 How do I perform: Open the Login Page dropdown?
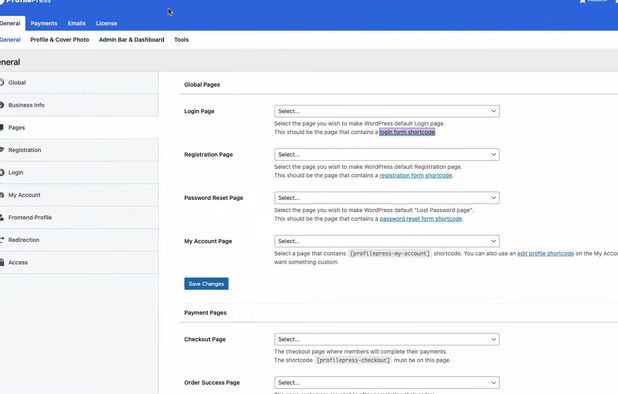pyautogui.click(x=387, y=111)
